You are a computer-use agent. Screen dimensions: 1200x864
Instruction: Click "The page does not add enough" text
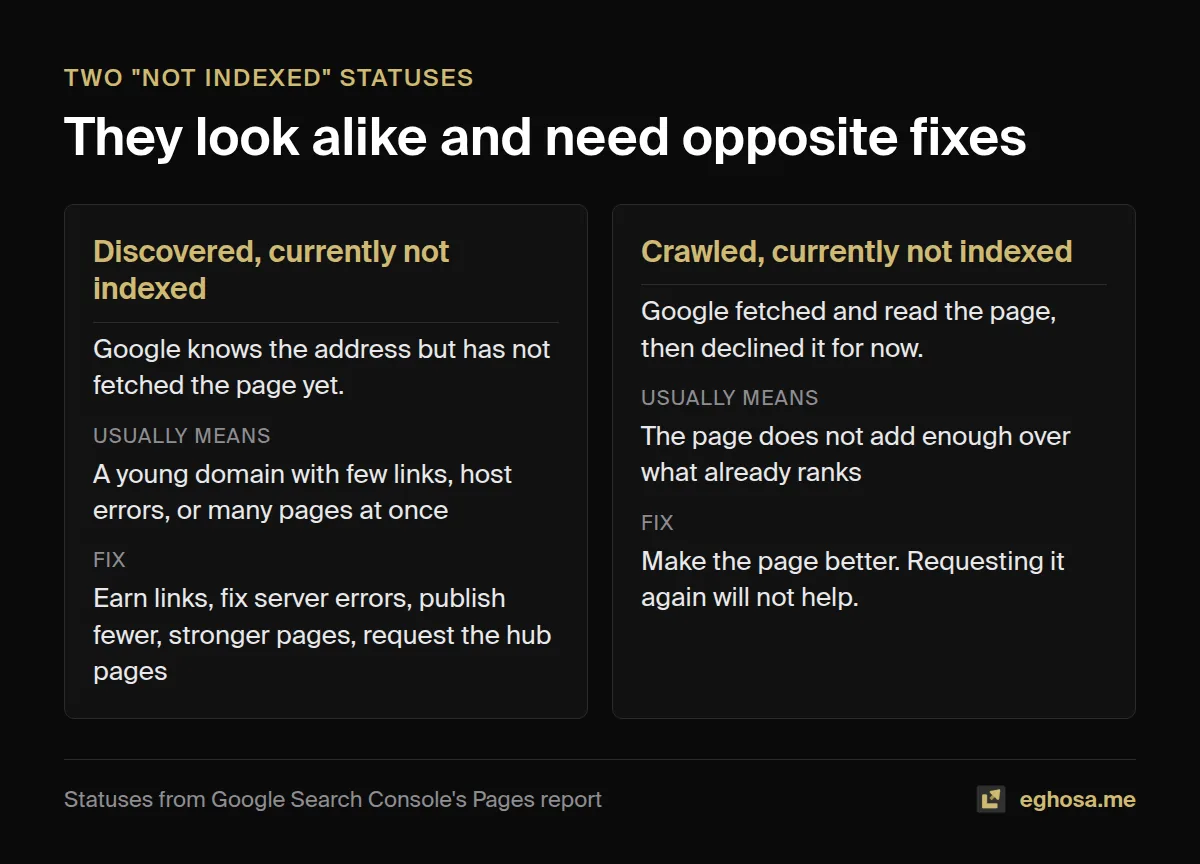tap(856, 454)
